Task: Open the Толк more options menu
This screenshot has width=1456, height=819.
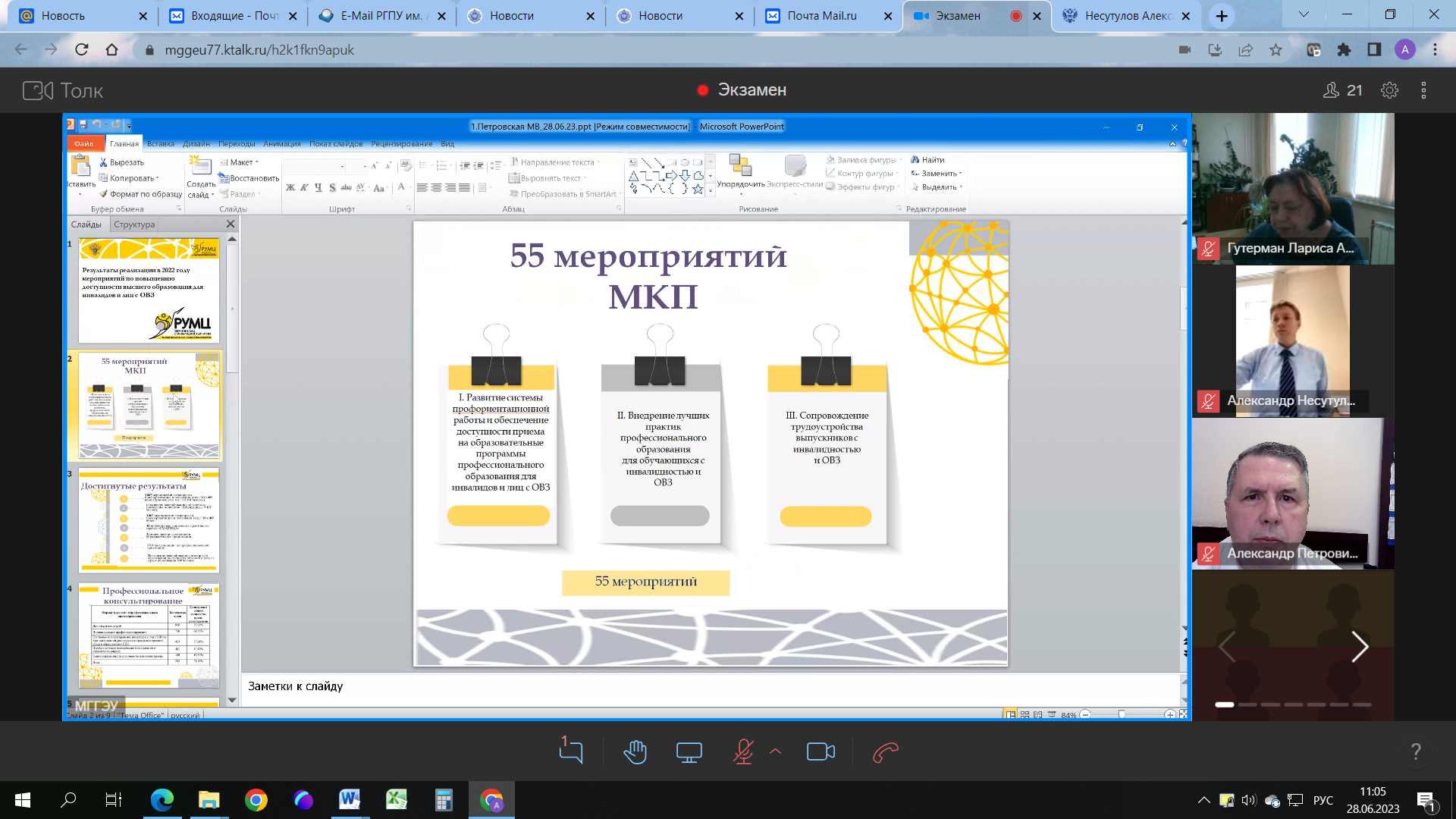Action: click(1423, 90)
